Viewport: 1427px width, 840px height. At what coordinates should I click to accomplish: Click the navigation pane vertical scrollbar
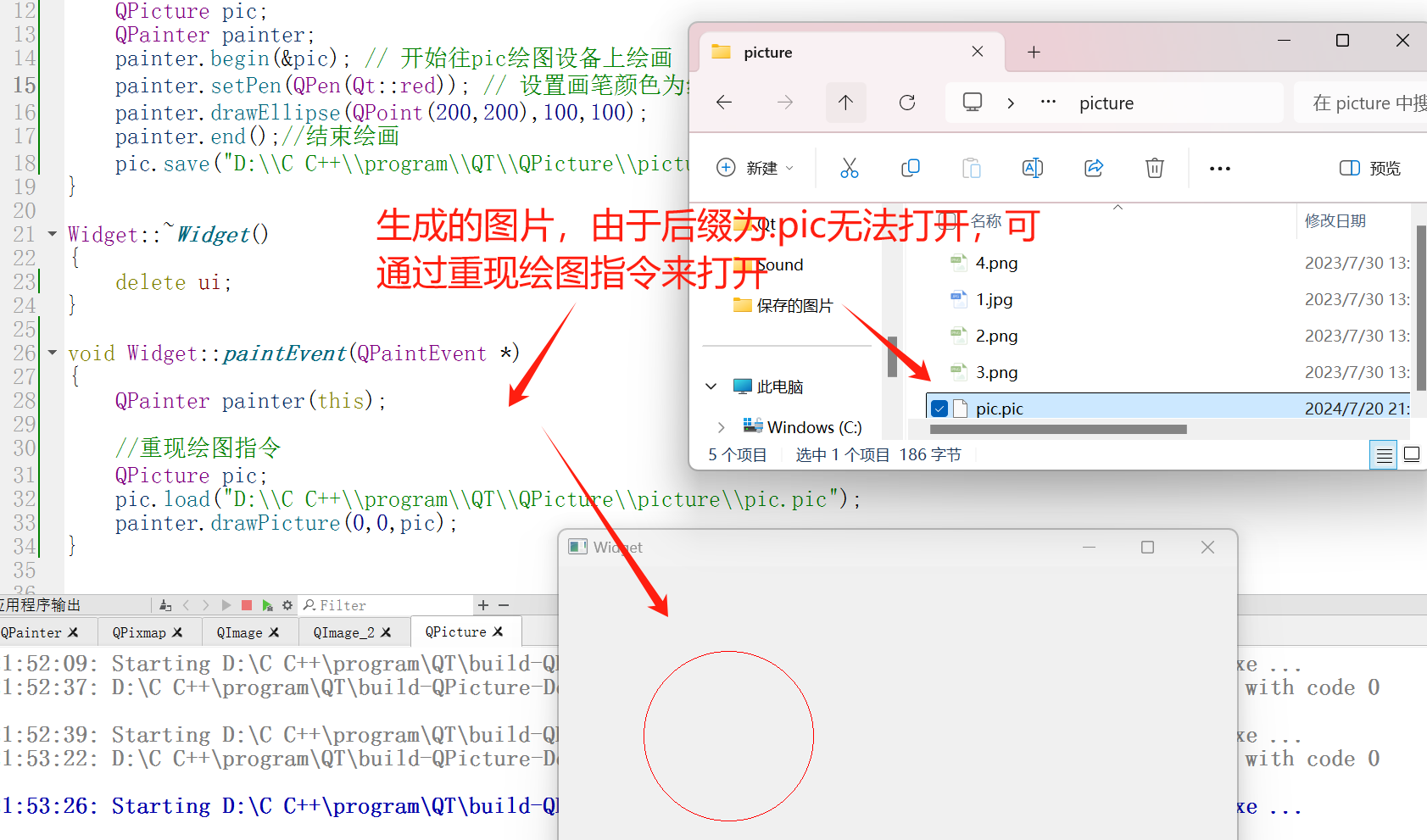coord(892,356)
